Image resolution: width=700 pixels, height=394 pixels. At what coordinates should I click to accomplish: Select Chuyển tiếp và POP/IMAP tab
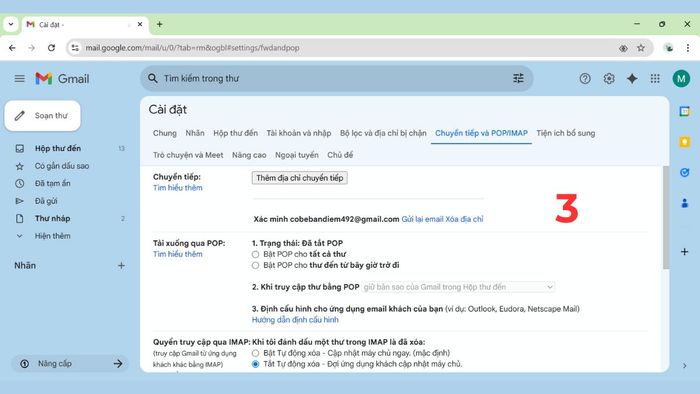click(481, 133)
